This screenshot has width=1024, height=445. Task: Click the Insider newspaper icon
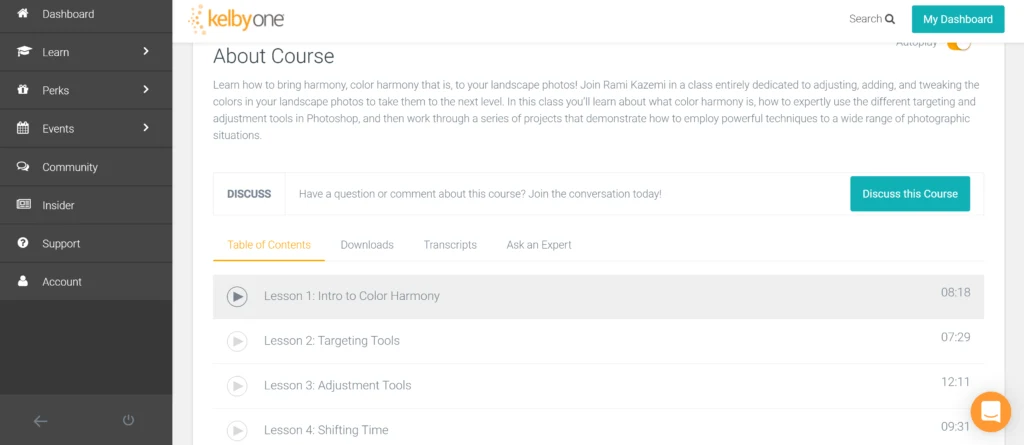tap(24, 205)
